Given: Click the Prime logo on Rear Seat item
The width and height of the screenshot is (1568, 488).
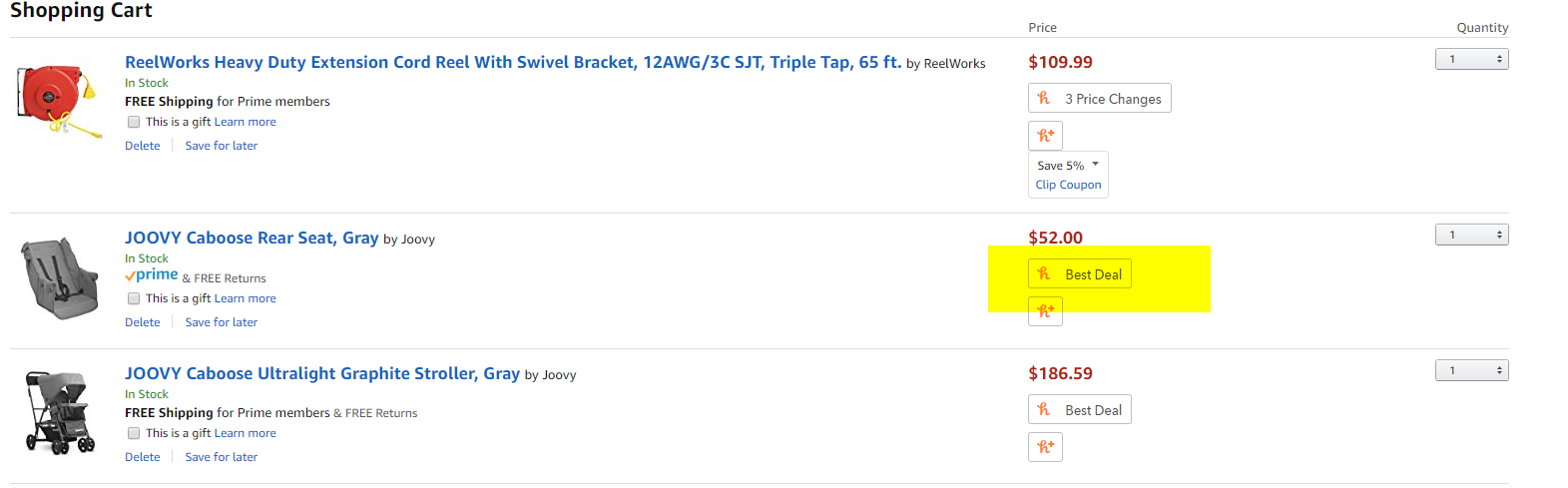Looking at the screenshot, I should [152, 275].
